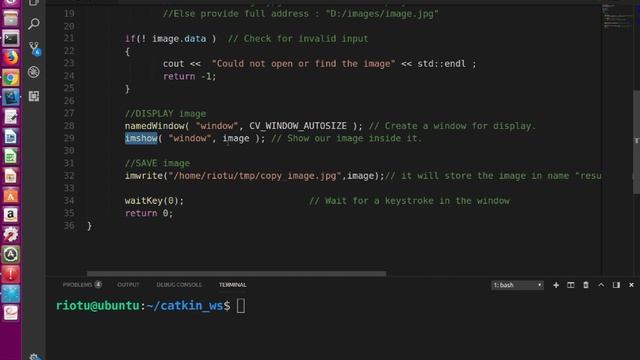Open LibreOffice Calc from the dock
The width and height of the screenshot is (640, 360).
click(x=11, y=156)
